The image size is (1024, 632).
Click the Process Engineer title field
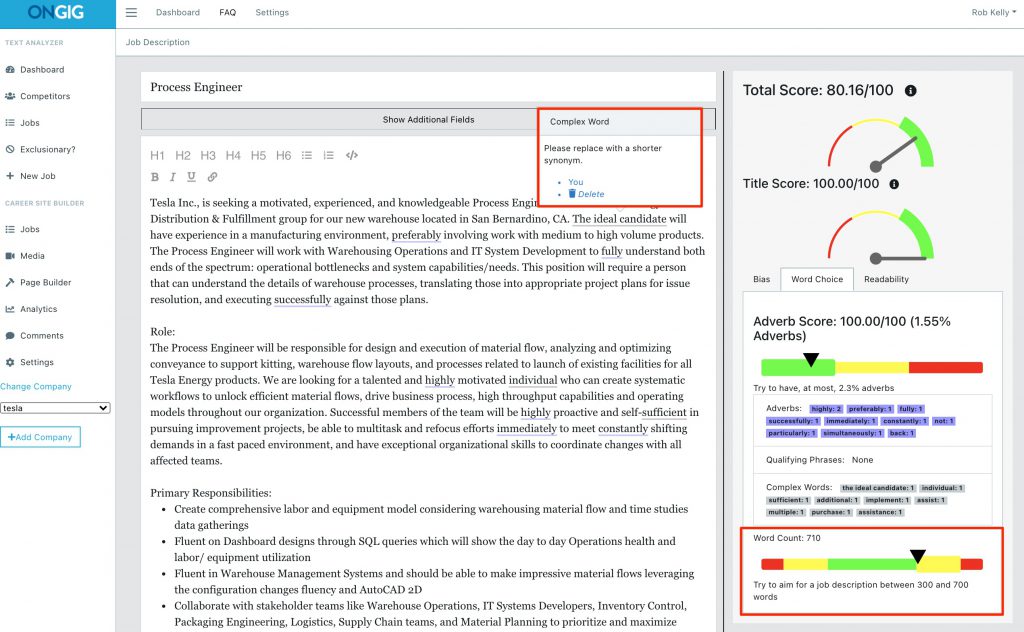tap(428, 87)
